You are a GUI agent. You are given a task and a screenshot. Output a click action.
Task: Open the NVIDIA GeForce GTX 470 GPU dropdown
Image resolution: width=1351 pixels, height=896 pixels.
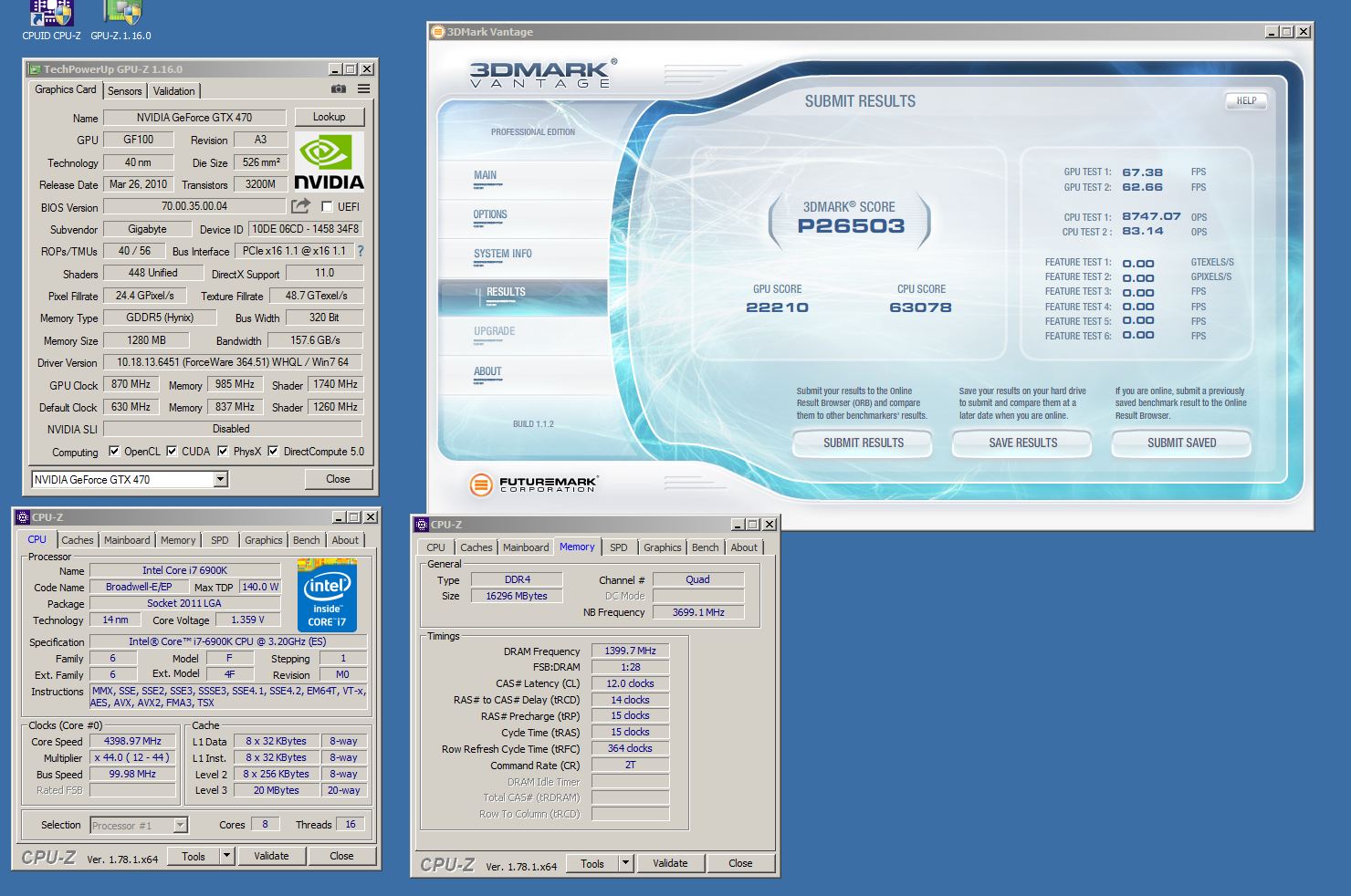[x=220, y=479]
